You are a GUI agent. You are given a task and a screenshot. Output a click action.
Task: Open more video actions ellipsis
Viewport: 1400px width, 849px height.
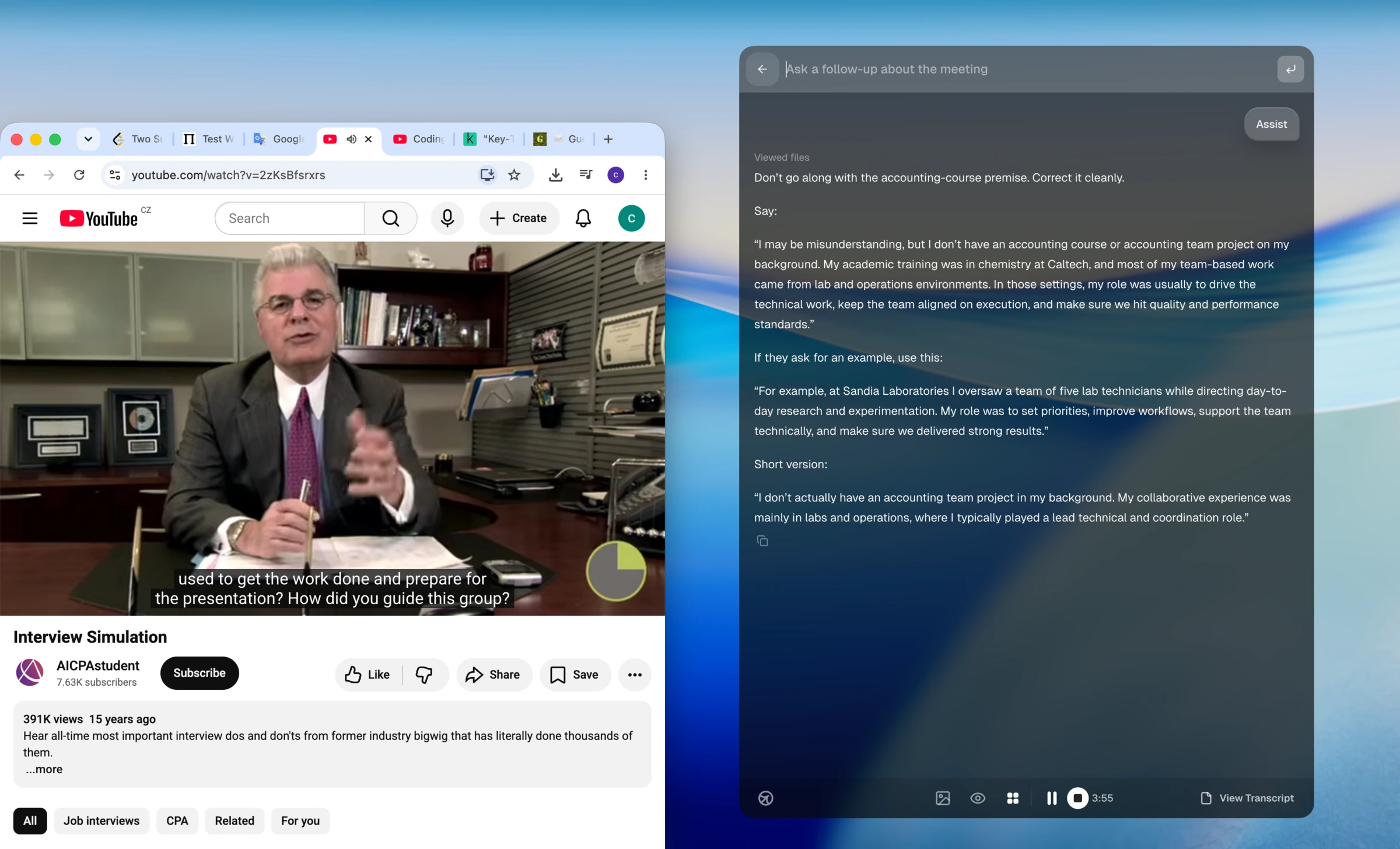(x=635, y=675)
